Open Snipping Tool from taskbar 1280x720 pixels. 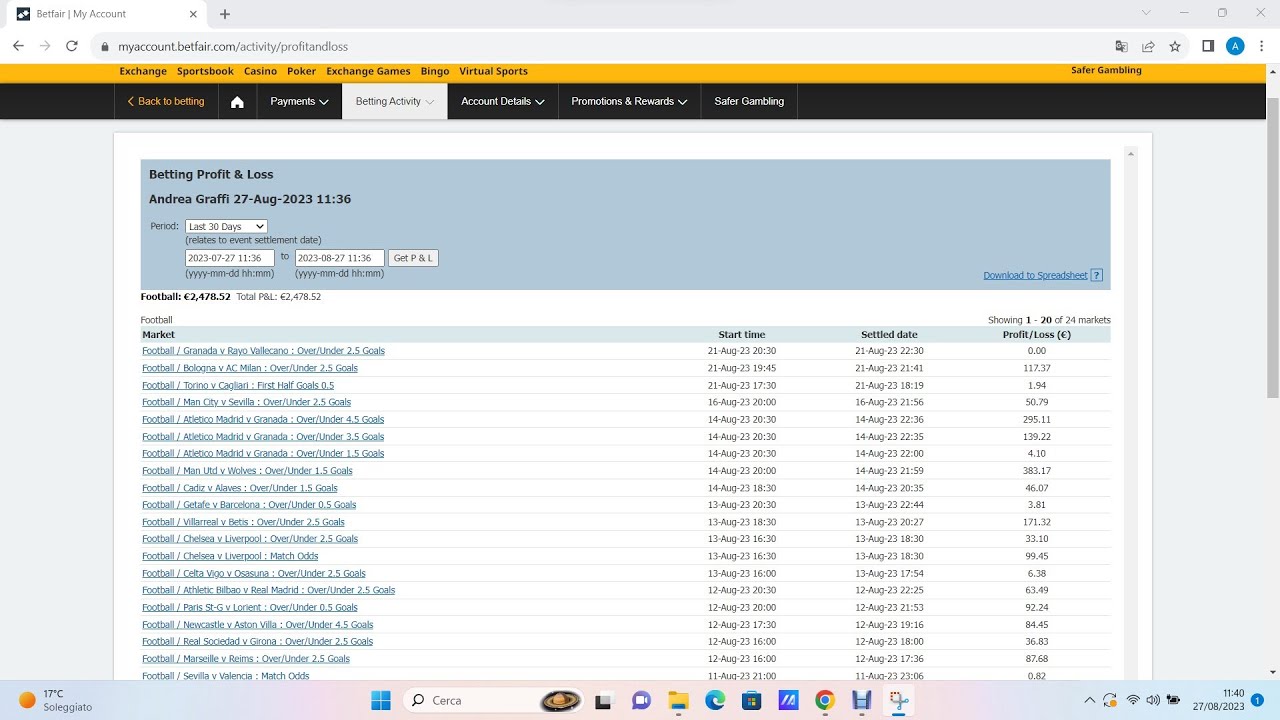click(899, 701)
